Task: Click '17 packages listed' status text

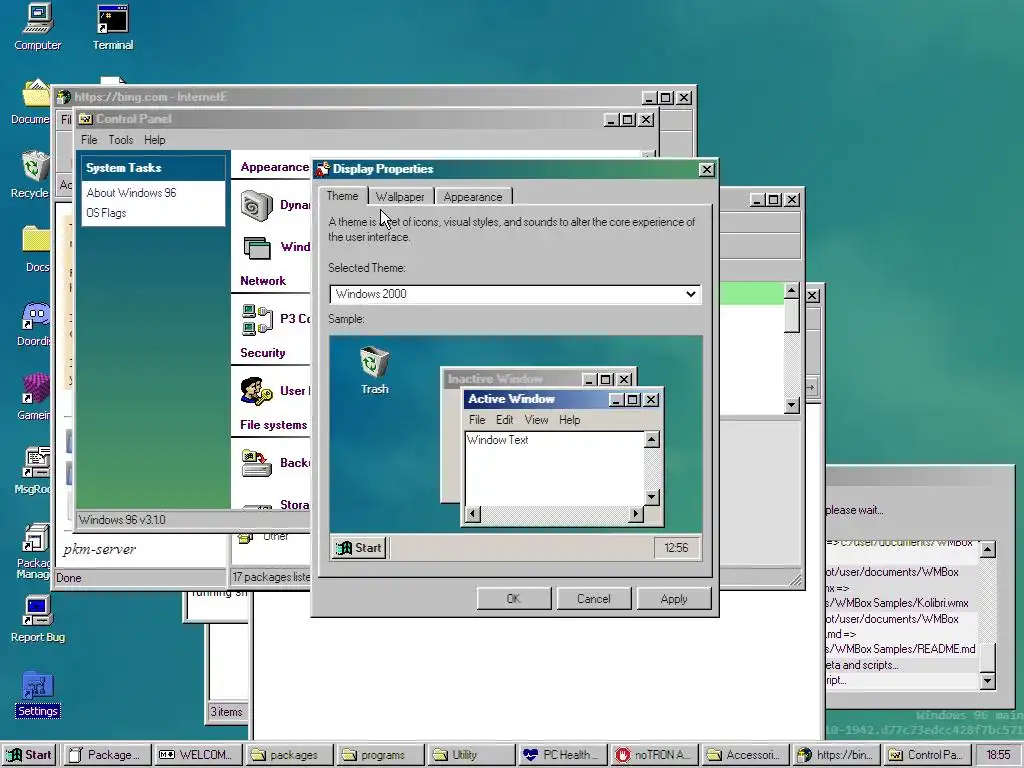Action: (272, 577)
